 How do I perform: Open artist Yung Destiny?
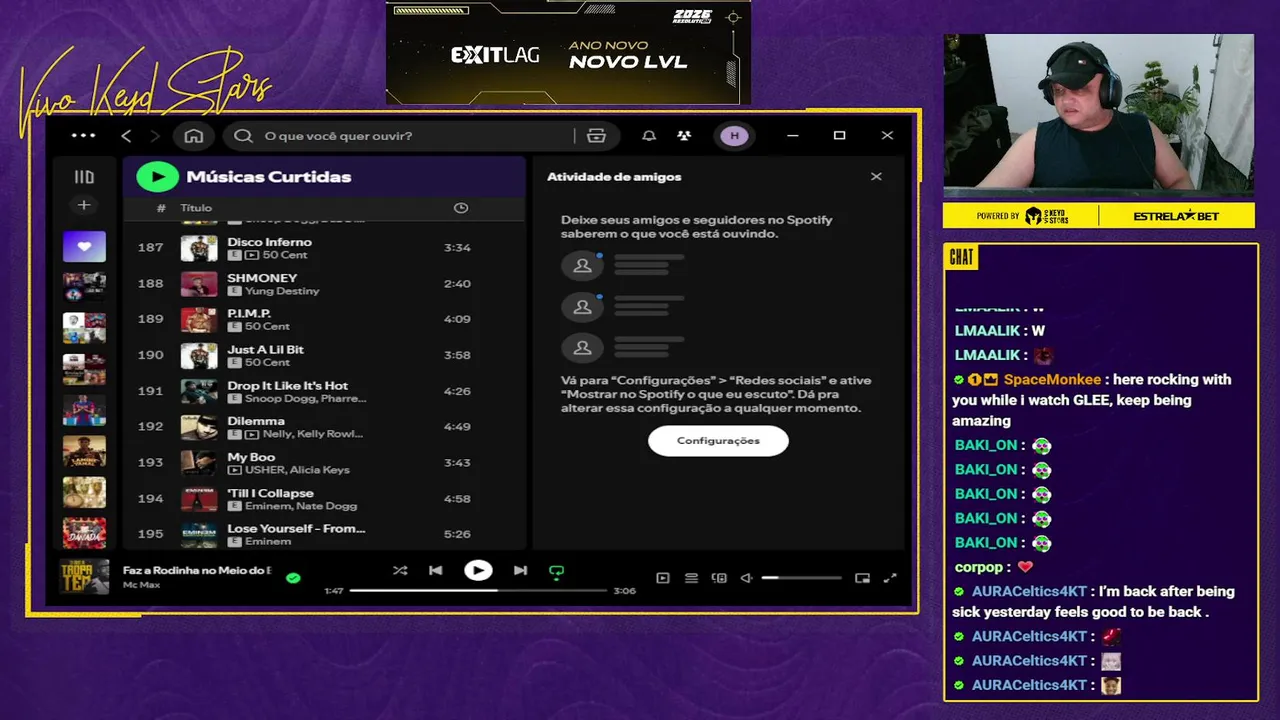[282, 291]
